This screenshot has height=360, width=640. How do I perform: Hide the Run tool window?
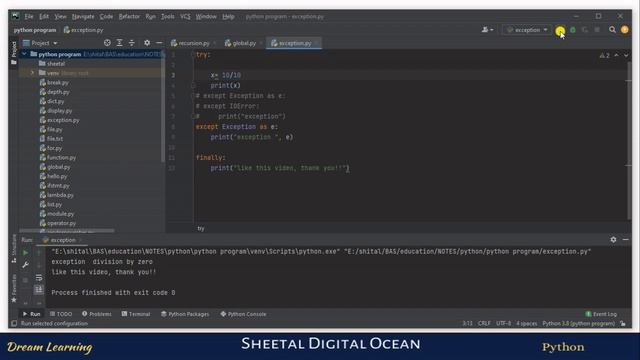625,240
